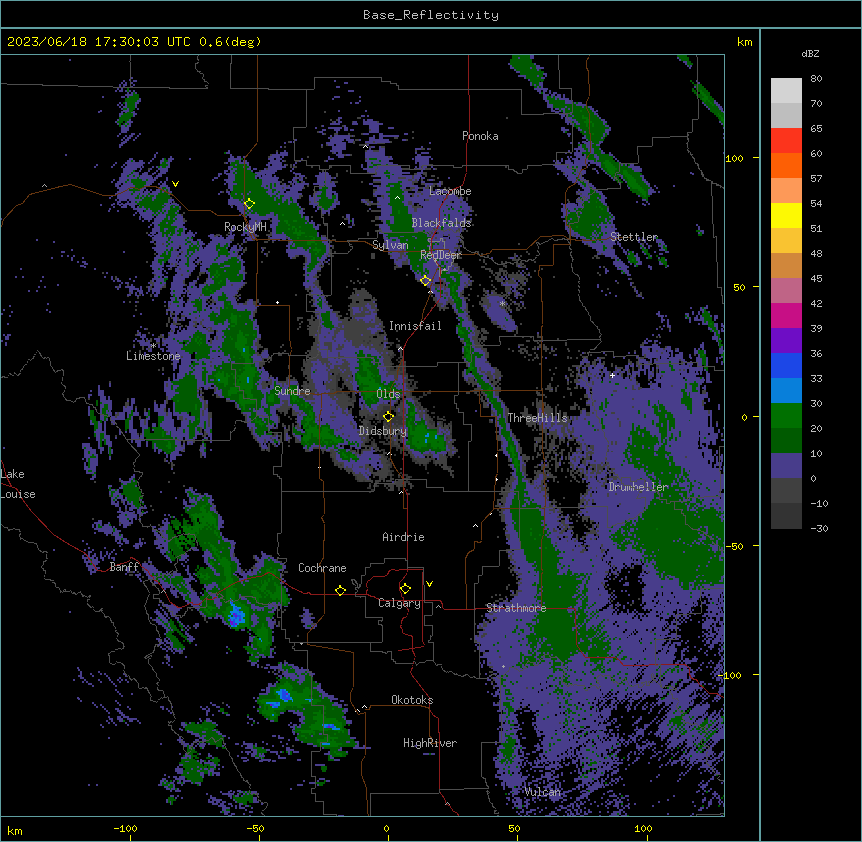Click the Vulcan label
This screenshot has height=842, width=862.
pos(543,792)
